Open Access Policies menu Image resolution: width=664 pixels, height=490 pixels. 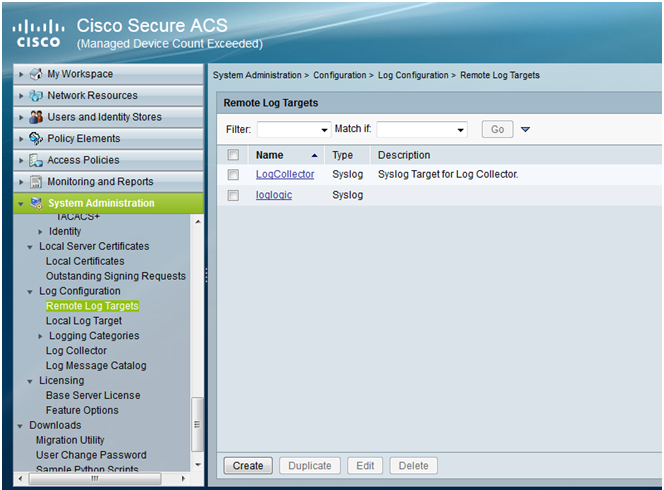(108, 160)
